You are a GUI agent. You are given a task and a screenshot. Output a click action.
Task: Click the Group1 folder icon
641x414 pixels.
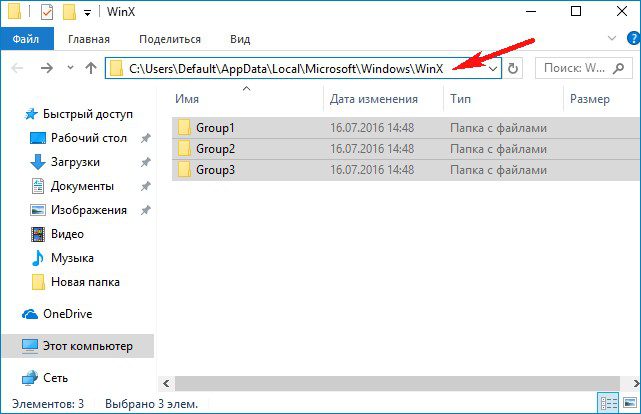(184, 128)
